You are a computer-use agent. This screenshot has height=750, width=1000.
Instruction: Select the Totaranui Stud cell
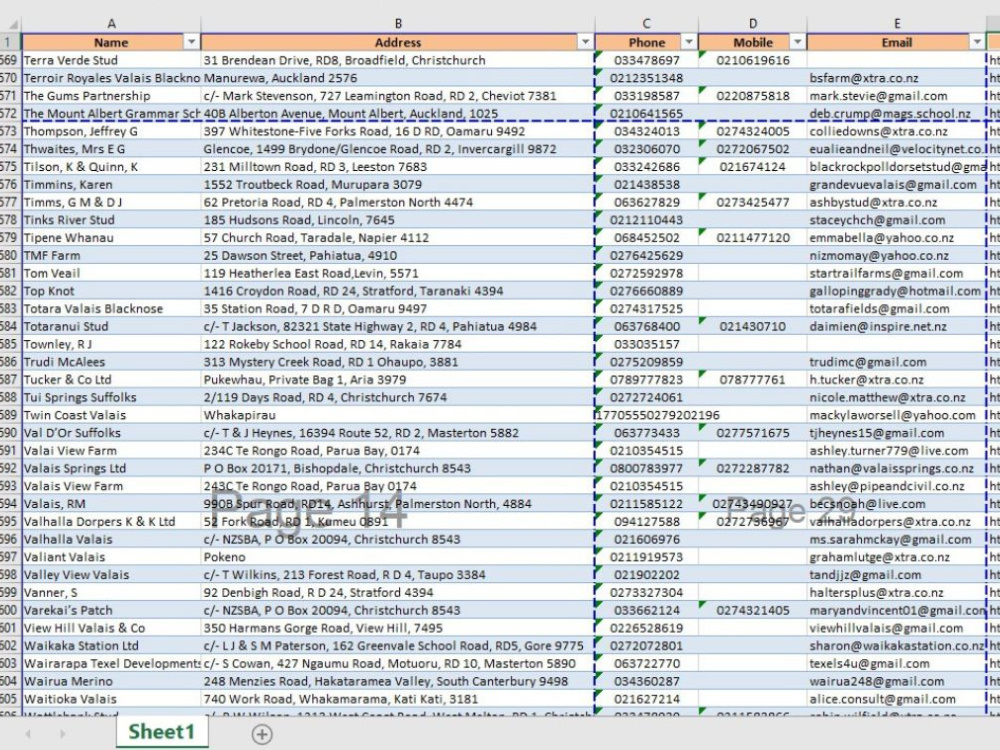coord(111,326)
